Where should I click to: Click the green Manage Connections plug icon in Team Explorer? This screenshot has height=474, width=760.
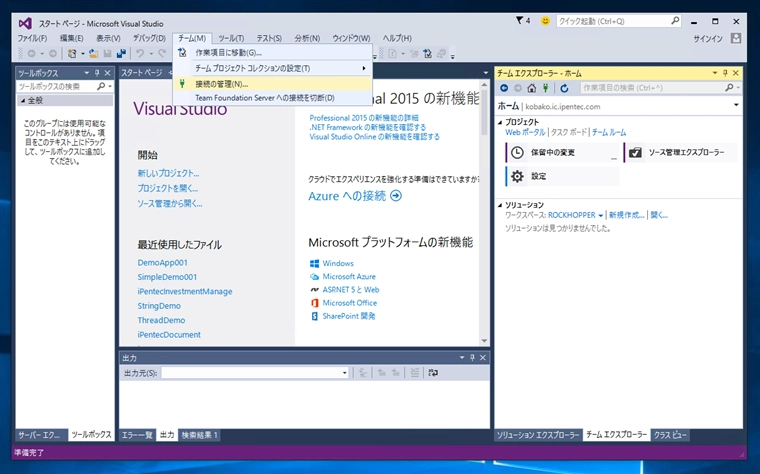click(546, 88)
